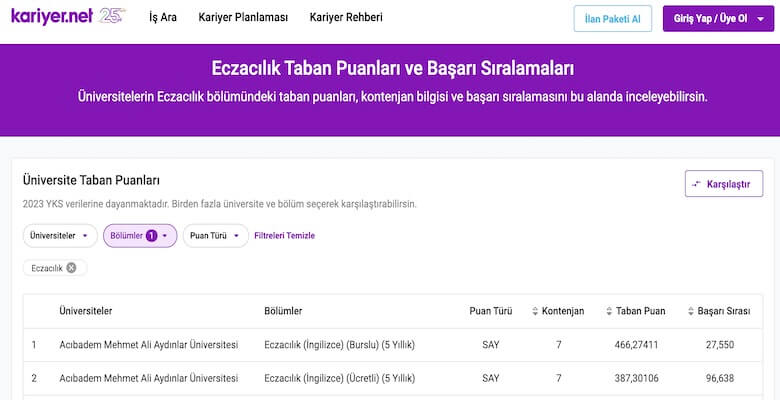780x400 pixels.
Task: Click Acıbadem university name in row 1
Action: tap(149, 345)
